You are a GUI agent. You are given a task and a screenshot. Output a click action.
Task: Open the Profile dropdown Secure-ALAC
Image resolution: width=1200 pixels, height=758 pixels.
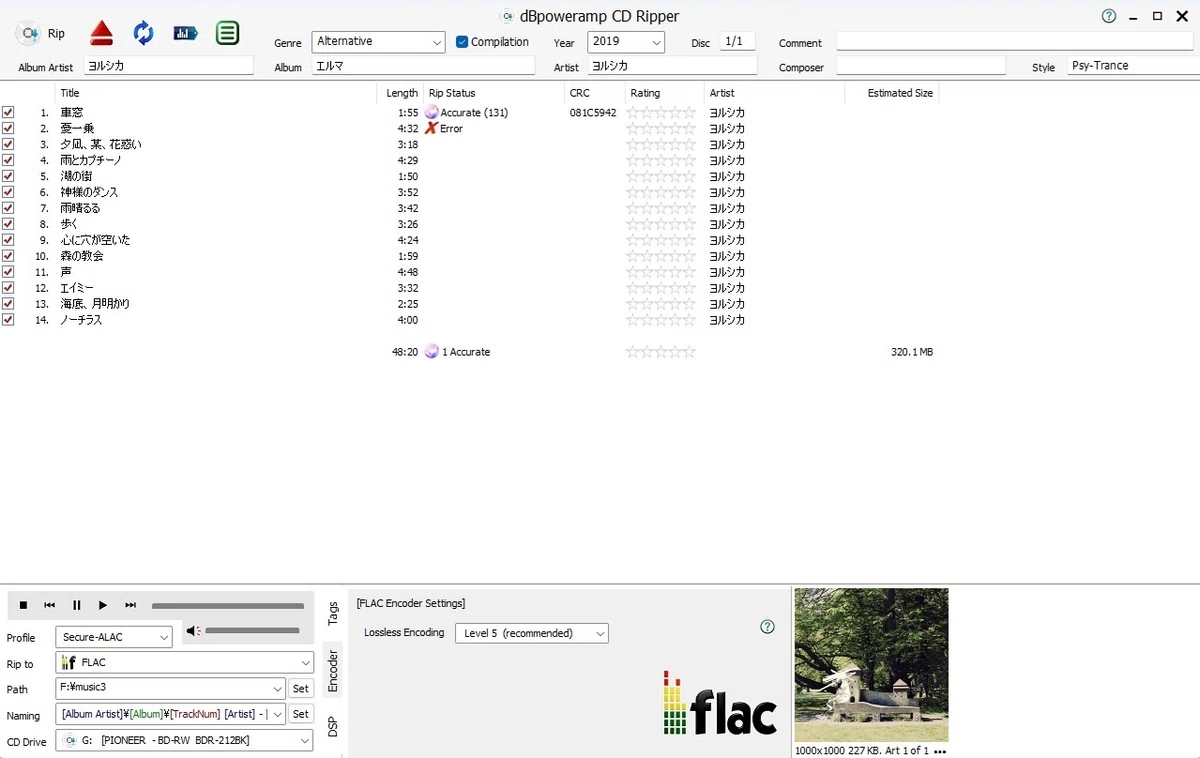click(114, 637)
